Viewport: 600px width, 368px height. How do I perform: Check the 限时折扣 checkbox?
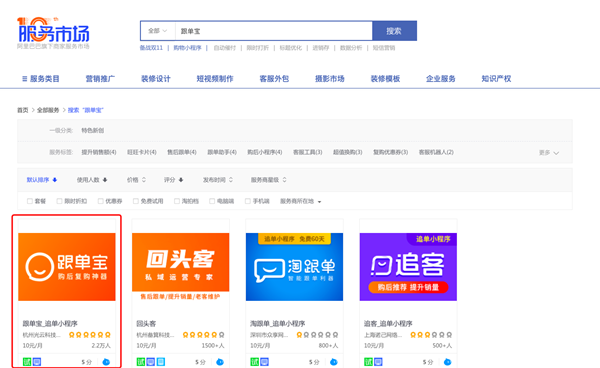(x=59, y=201)
